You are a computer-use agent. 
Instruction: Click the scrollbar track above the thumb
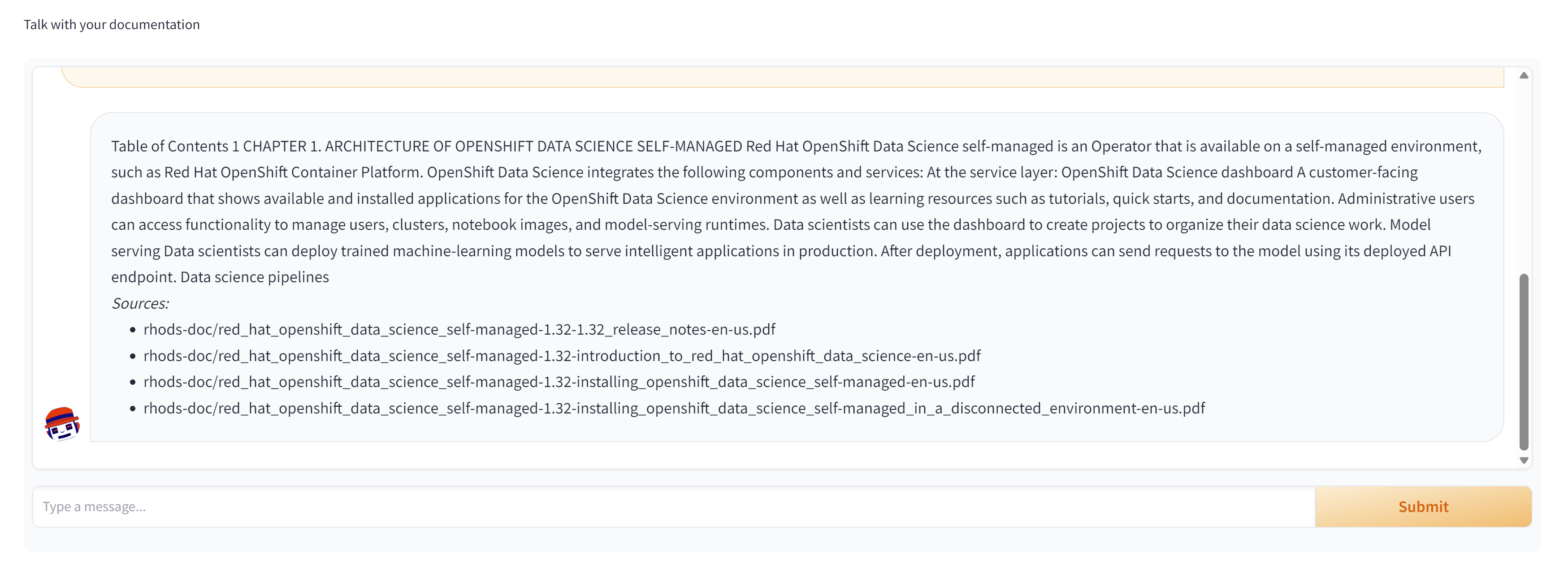[1524, 176]
